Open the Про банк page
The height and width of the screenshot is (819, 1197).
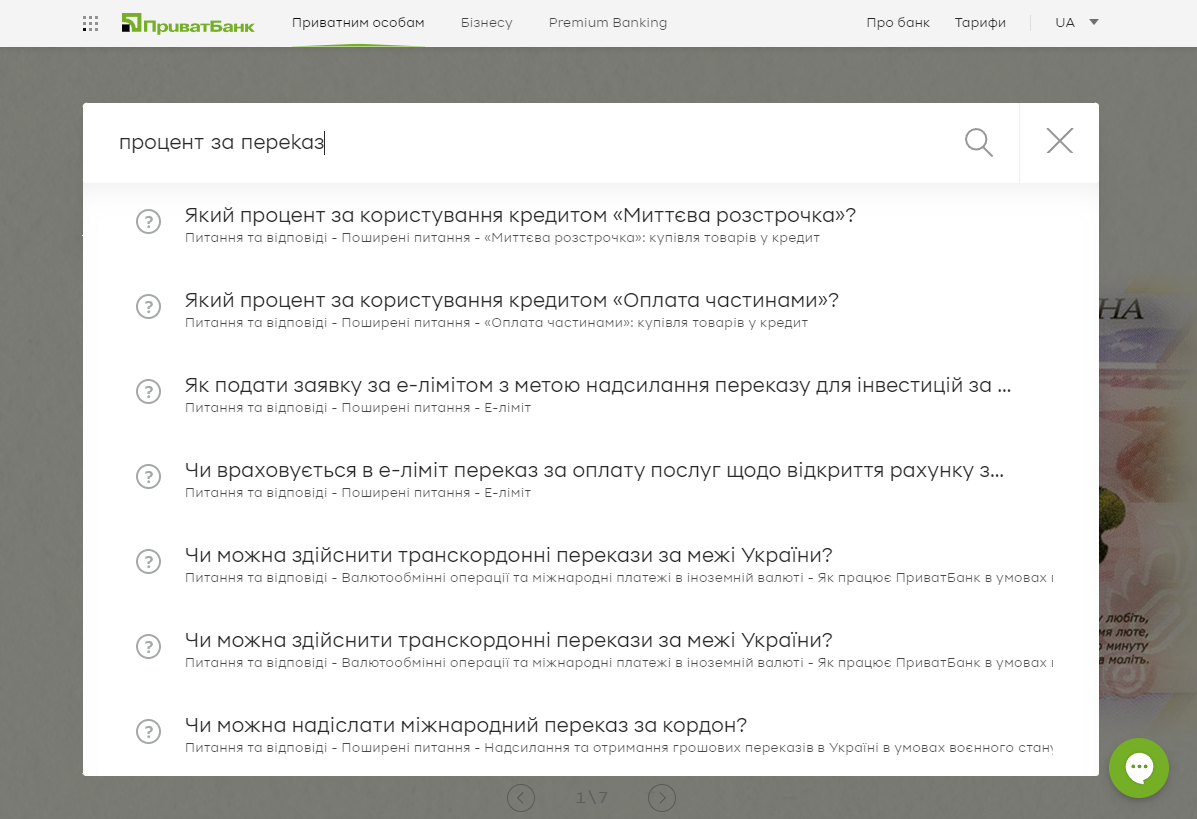[x=897, y=21]
